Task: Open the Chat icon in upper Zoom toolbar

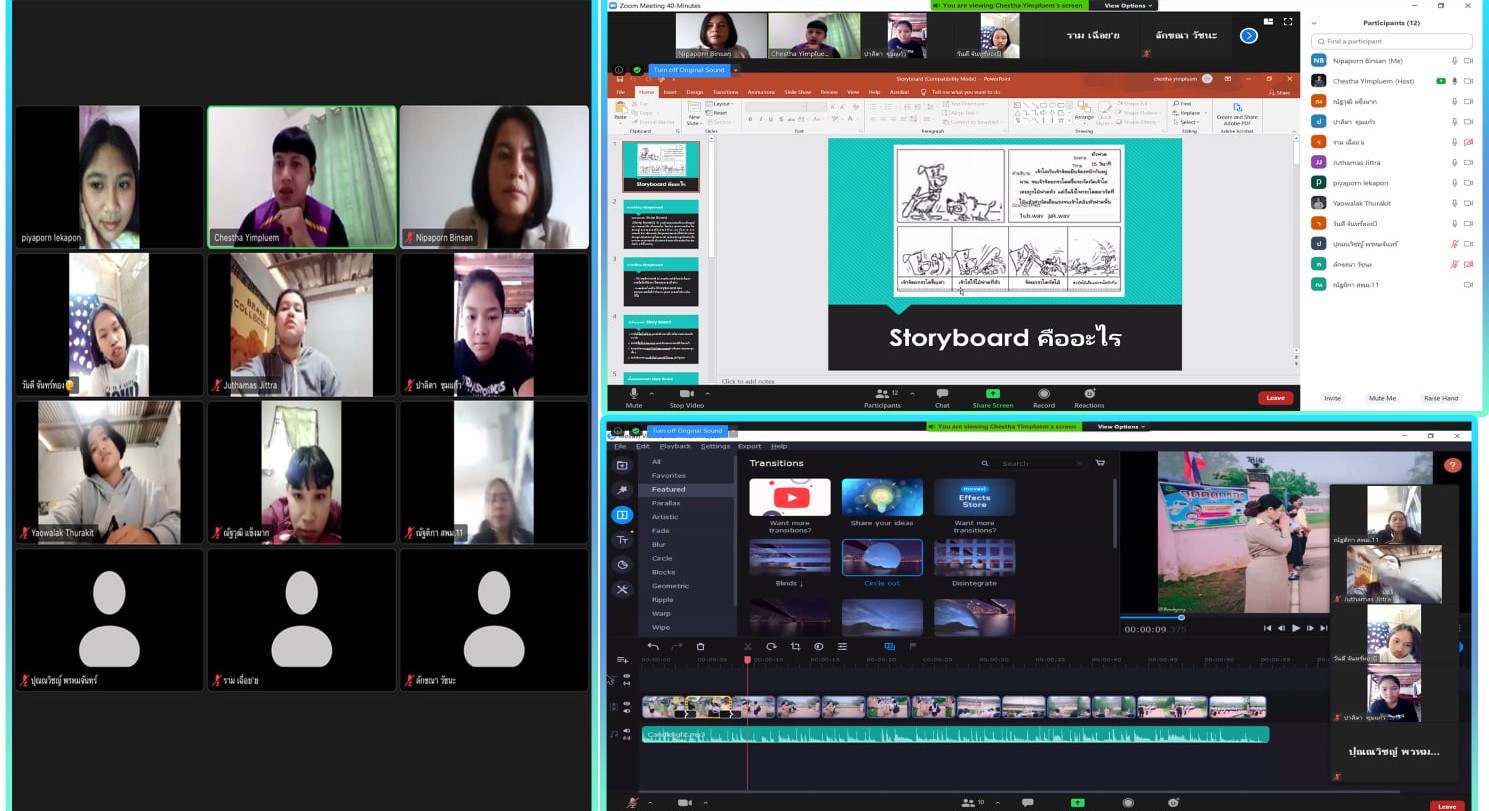Action: pyautogui.click(x=942, y=394)
